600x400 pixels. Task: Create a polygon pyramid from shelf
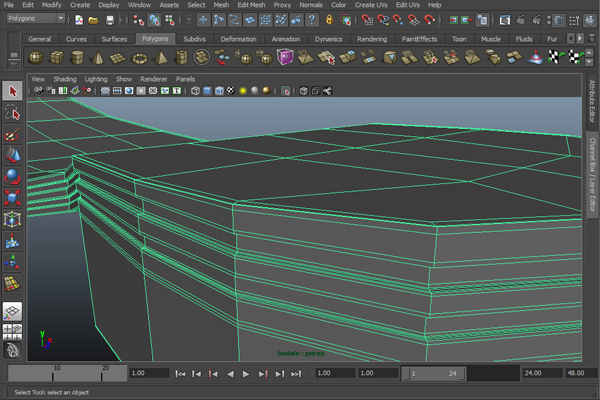[160, 58]
